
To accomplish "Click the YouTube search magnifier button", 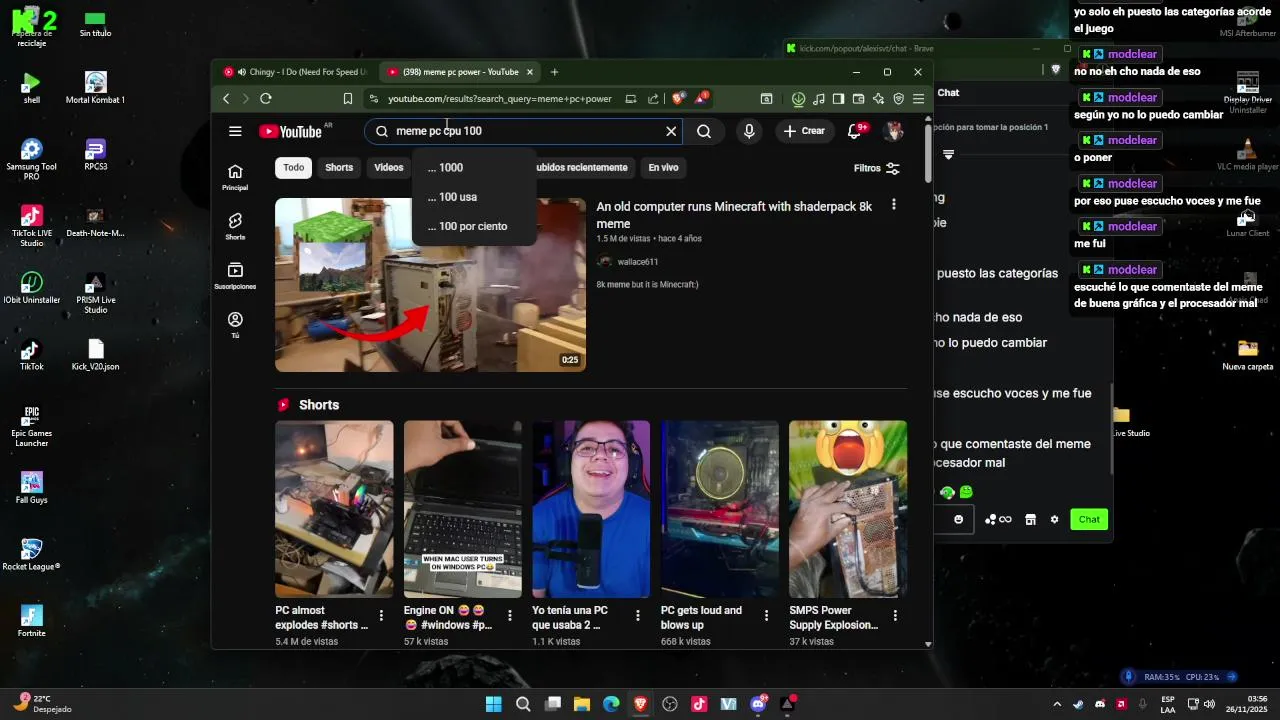I will [704, 131].
